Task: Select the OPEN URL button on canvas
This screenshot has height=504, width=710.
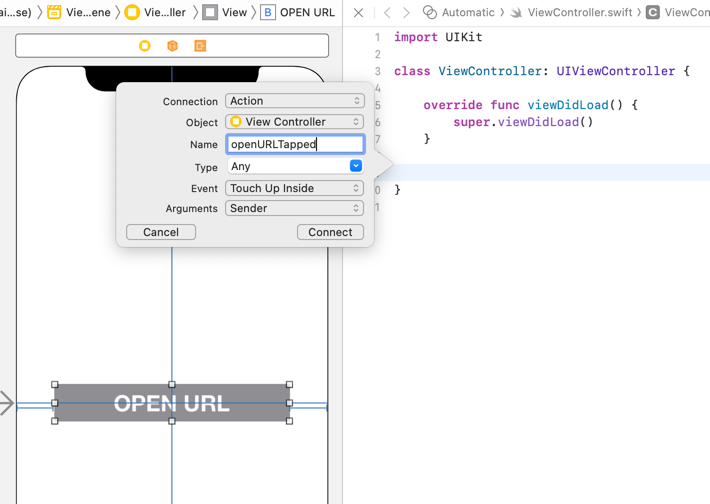Action: (x=172, y=403)
